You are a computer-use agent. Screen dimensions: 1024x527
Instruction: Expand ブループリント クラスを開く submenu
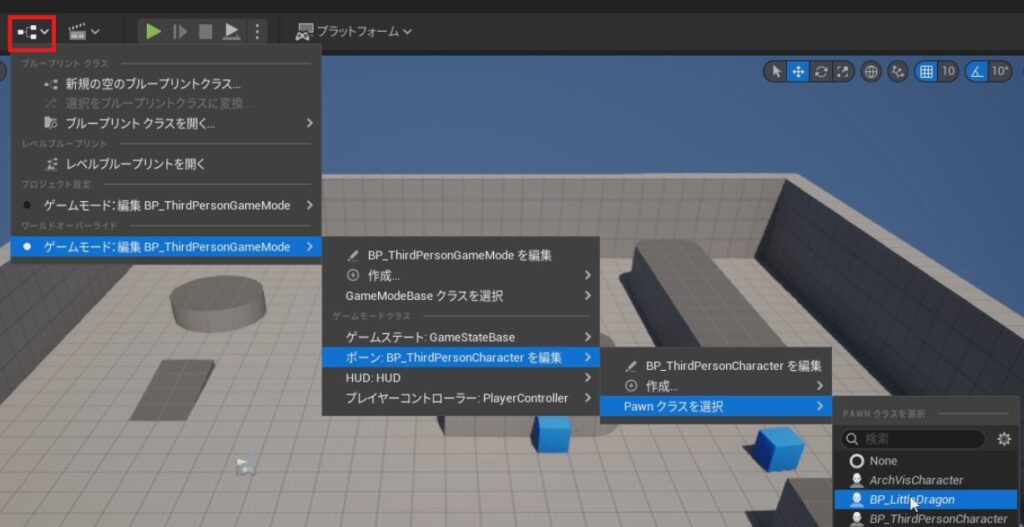(167, 123)
